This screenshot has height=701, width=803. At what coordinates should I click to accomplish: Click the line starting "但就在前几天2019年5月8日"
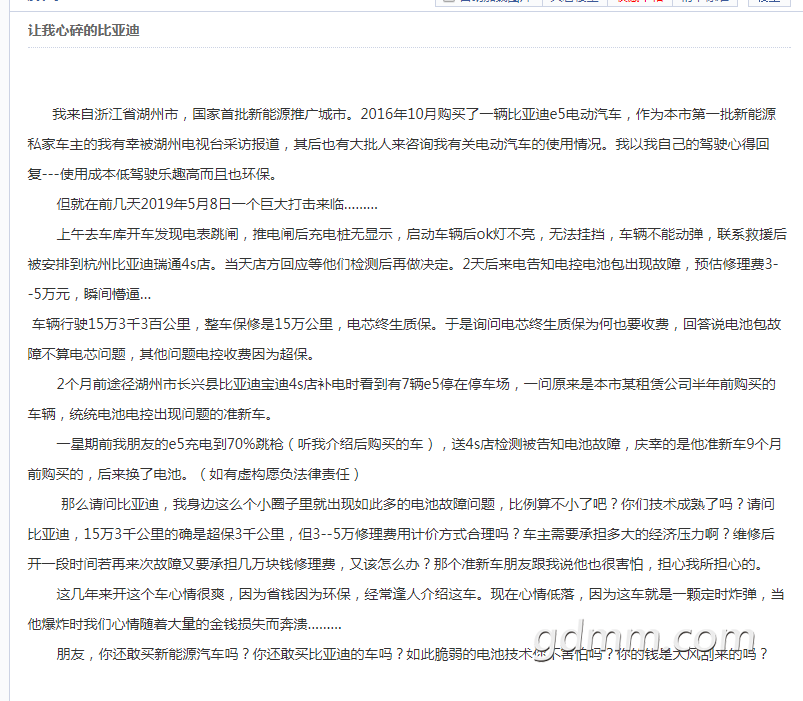[217, 204]
